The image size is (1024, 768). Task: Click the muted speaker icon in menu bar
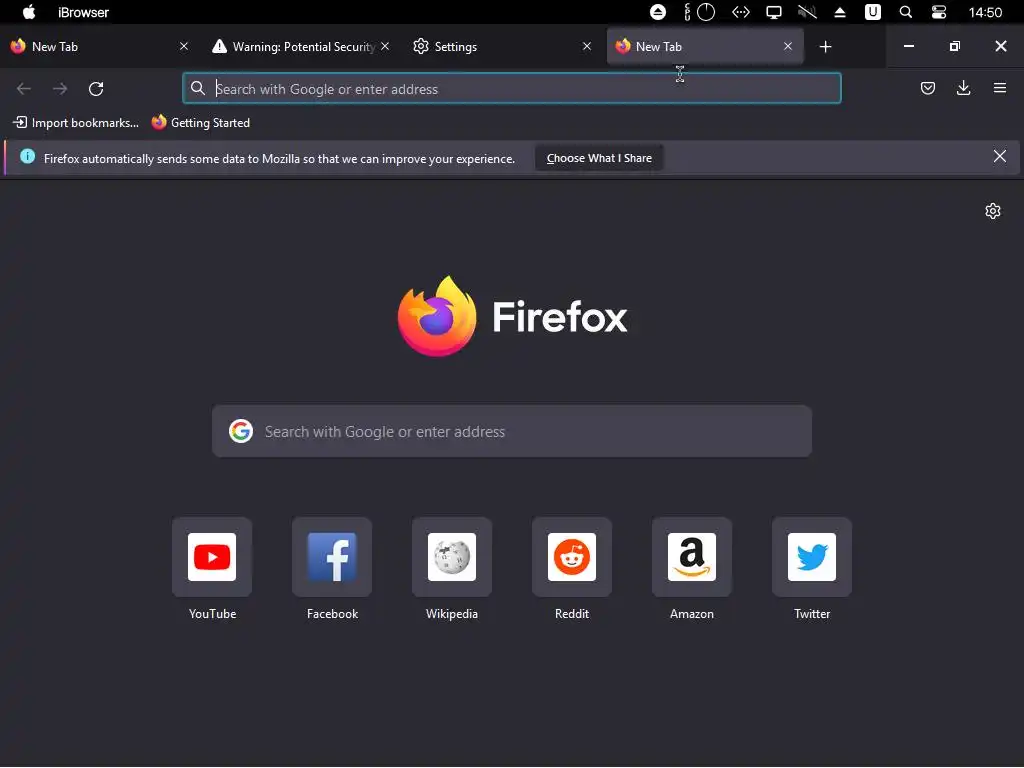(807, 12)
